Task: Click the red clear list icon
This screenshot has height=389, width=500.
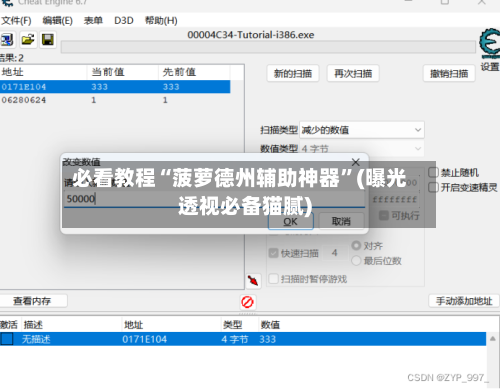Action: click(x=247, y=302)
